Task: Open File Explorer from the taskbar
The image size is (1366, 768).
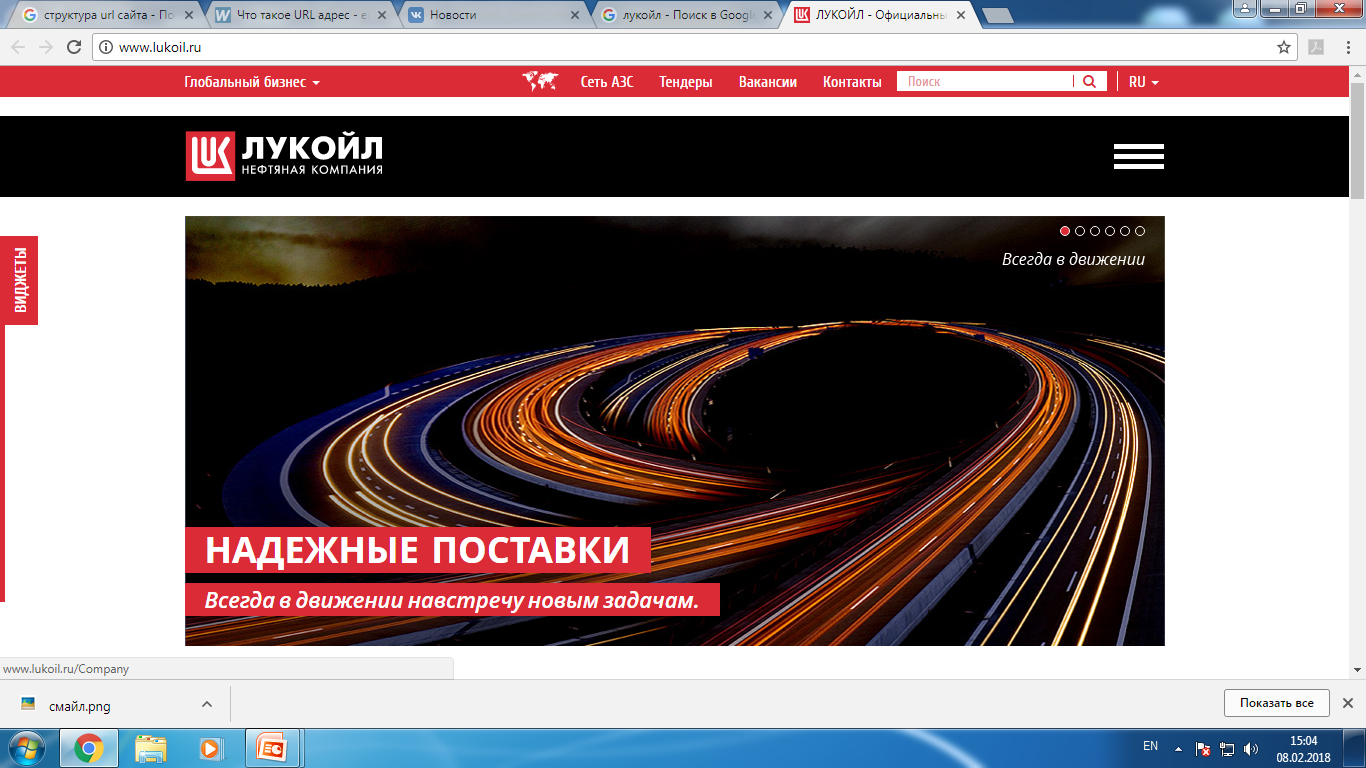Action: [x=151, y=748]
